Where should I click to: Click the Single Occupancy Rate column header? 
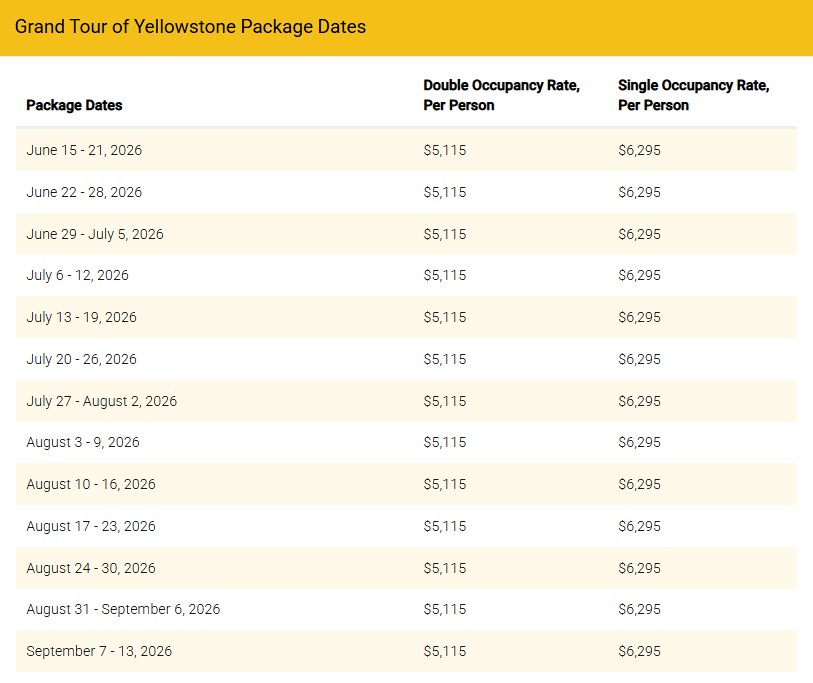pos(693,95)
